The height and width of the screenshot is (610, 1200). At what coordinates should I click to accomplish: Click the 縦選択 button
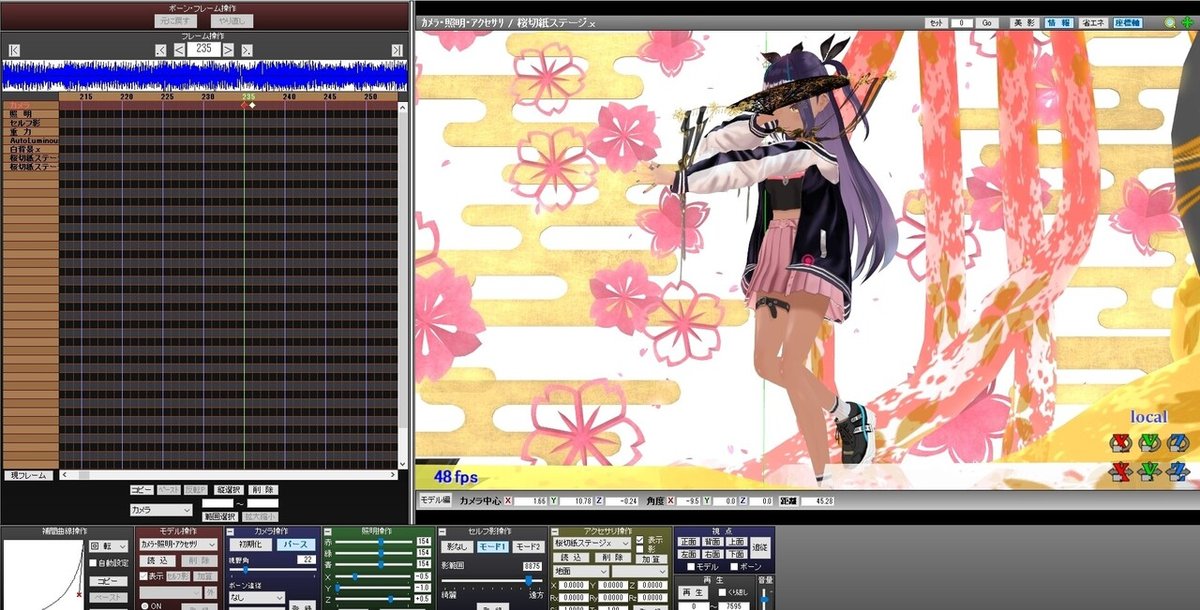click(x=228, y=490)
